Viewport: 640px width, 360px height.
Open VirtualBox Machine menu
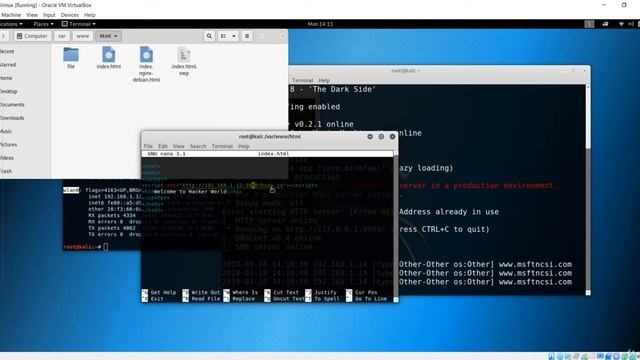pos(11,15)
